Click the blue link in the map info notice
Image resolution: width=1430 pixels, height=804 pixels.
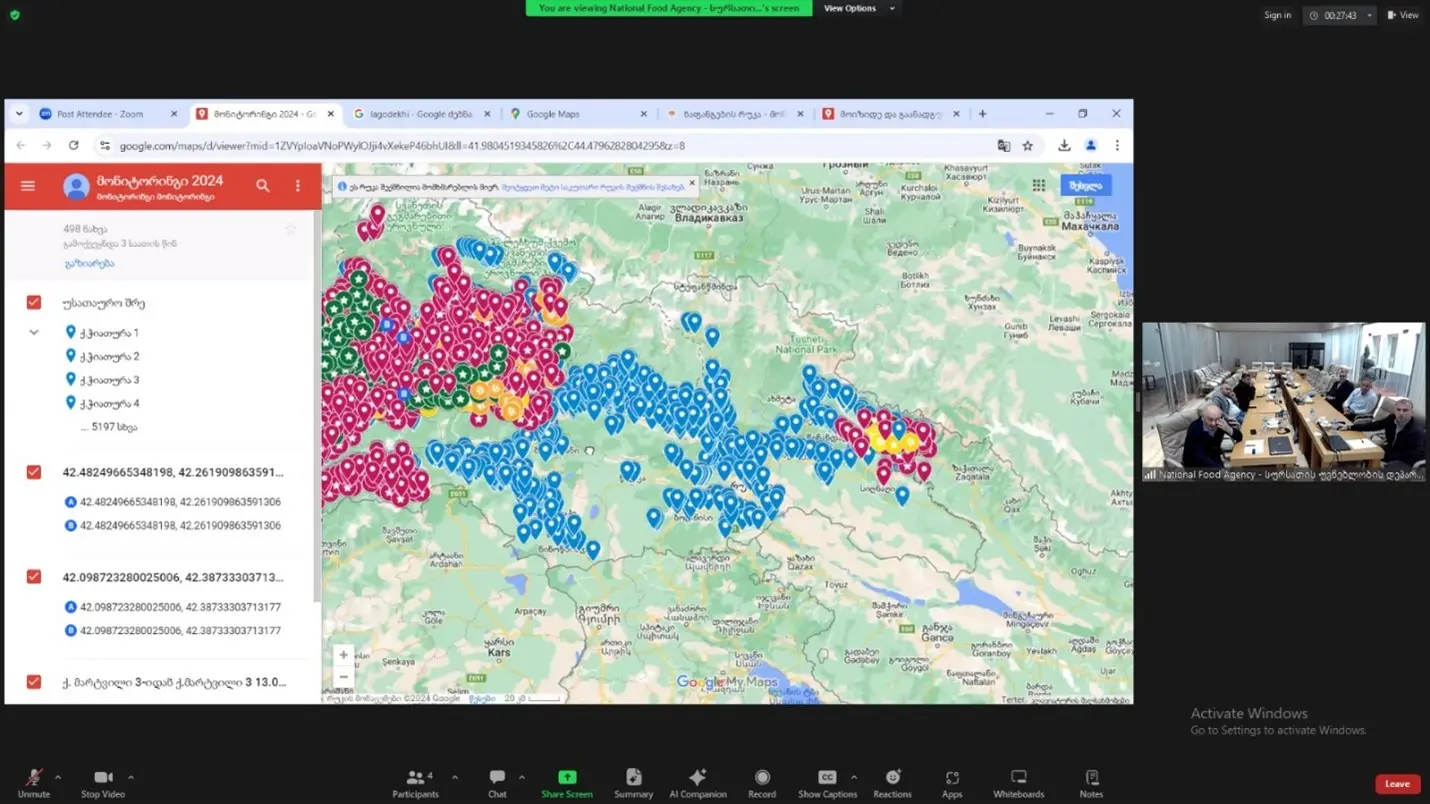(593, 186)
